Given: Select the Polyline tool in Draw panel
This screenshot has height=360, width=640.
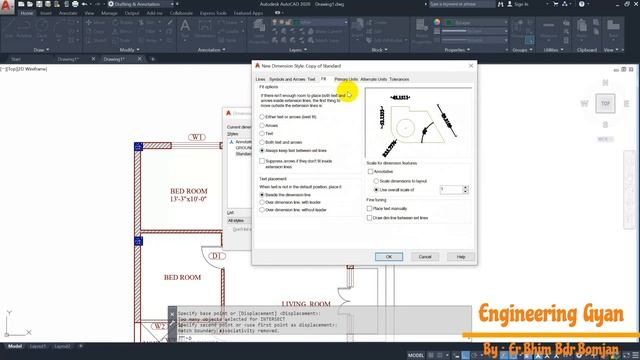Looking at the screenshot, I should 24,29.
